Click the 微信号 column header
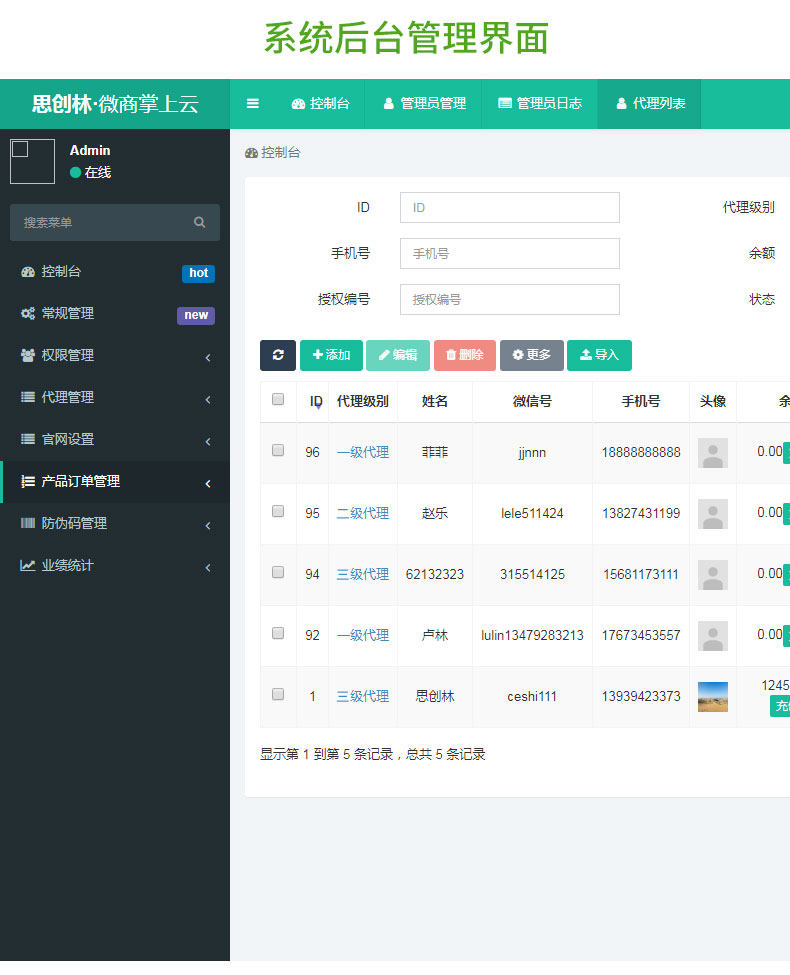The image size is (790, 975). 532,402
